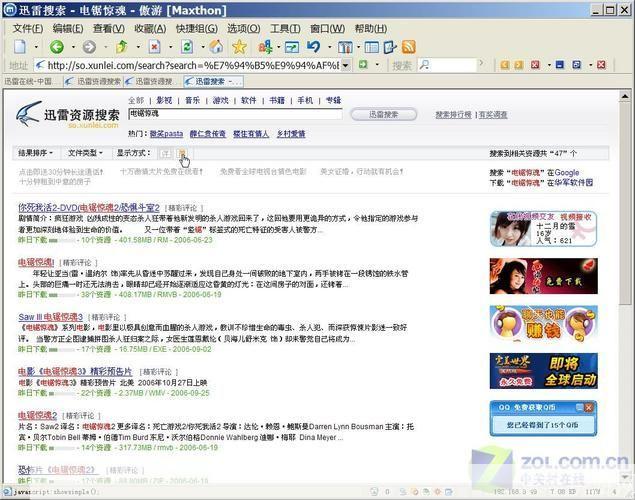The image size is (635, 500).
Task: Open the dropdown arrow next to the Go button
Action: click(377, 65)
